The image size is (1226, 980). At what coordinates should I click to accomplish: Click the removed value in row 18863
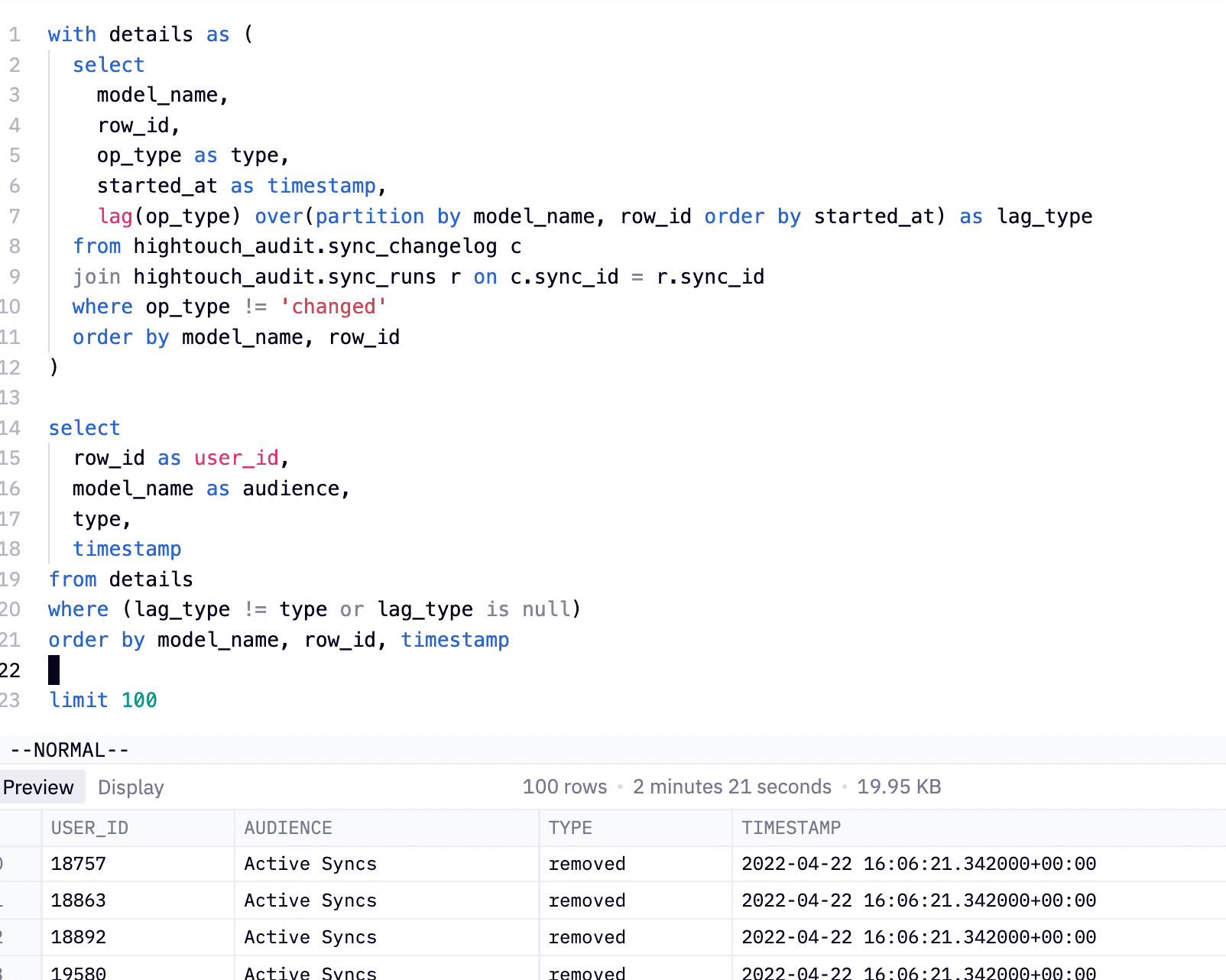587,900
